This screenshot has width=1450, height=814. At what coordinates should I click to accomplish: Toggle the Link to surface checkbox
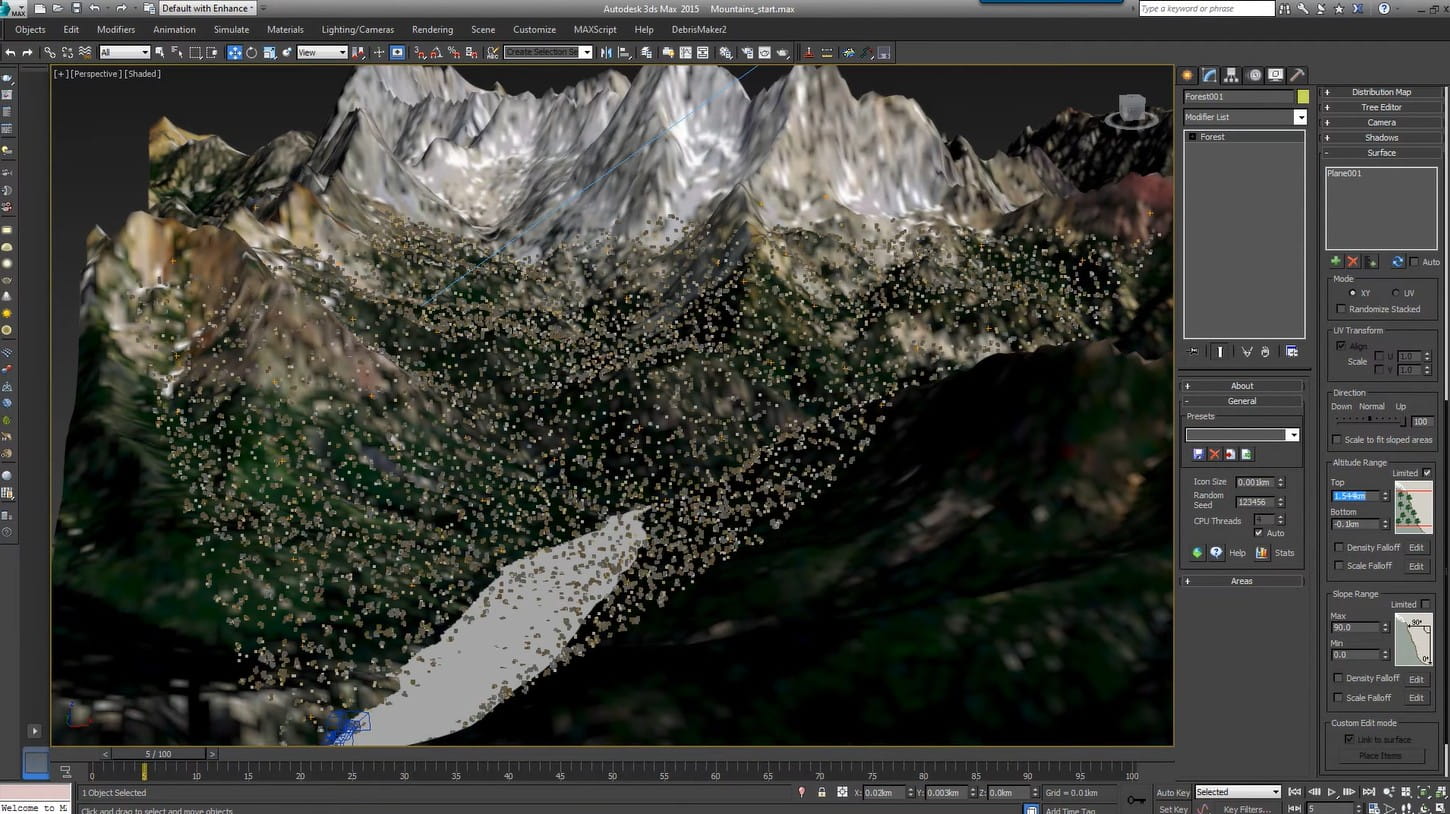pos(1349,739)
